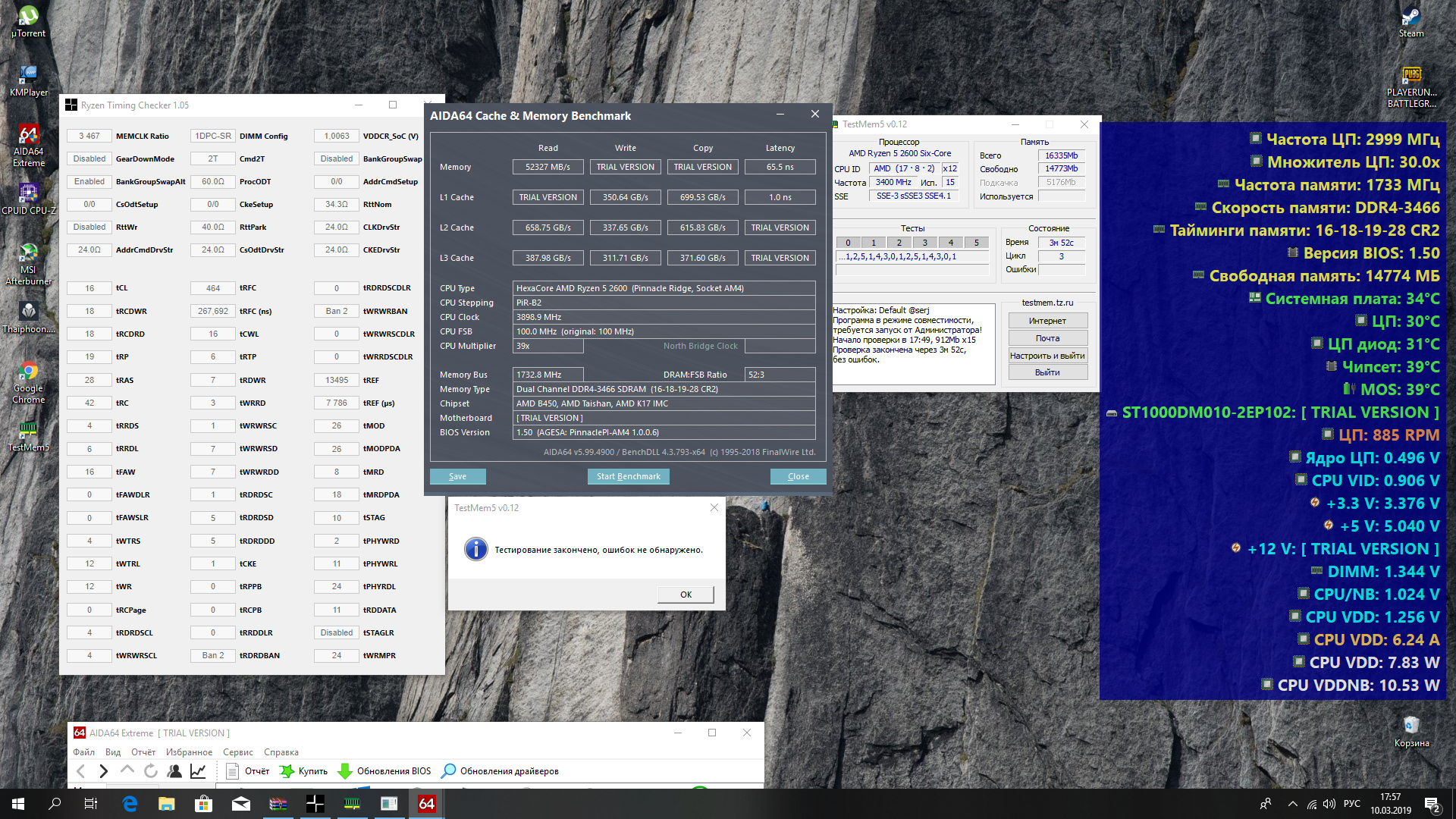
Task: Click the forward navigation arrow in AIDA64 toolbar
Action: [x=104, y=771]
